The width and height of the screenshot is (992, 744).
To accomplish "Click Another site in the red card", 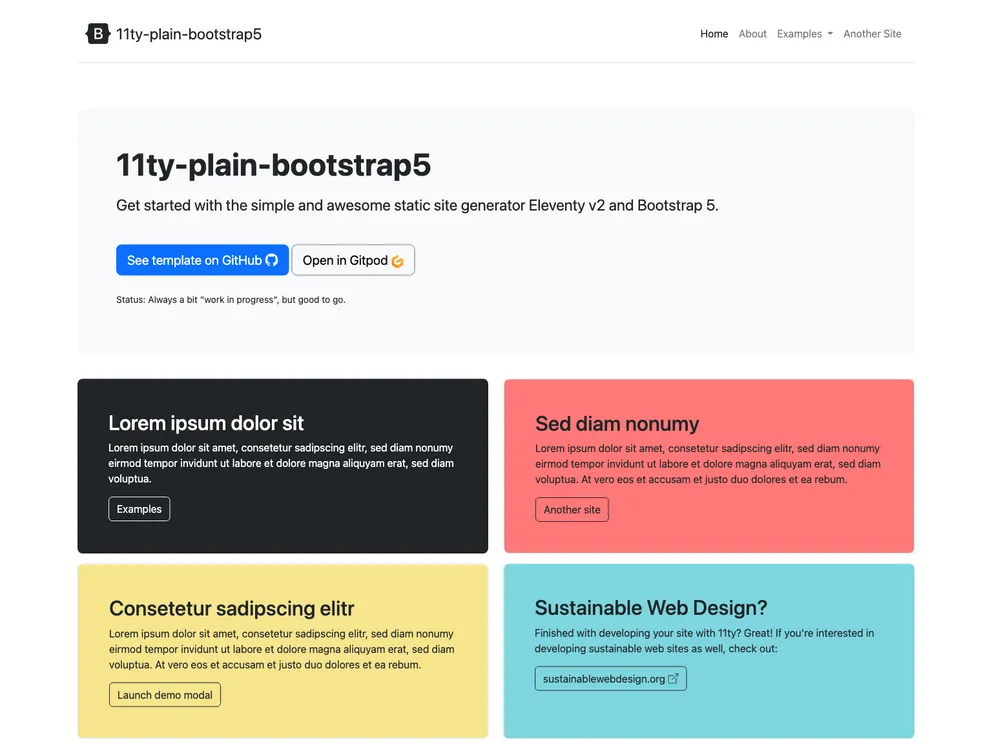I will click(571, 509).
